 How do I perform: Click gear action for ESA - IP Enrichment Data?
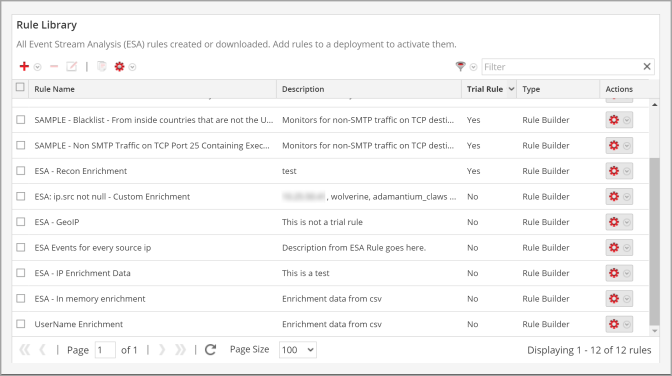pyautogui.click(x=614, y=273)
